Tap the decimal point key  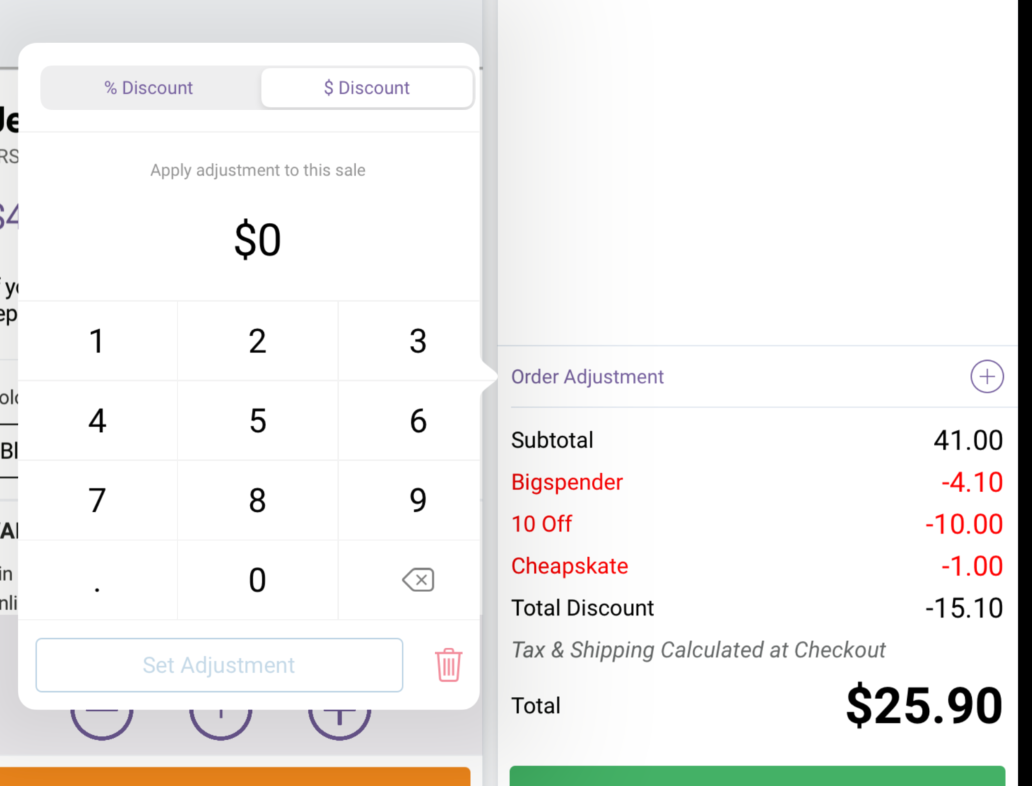click(97, 580)
